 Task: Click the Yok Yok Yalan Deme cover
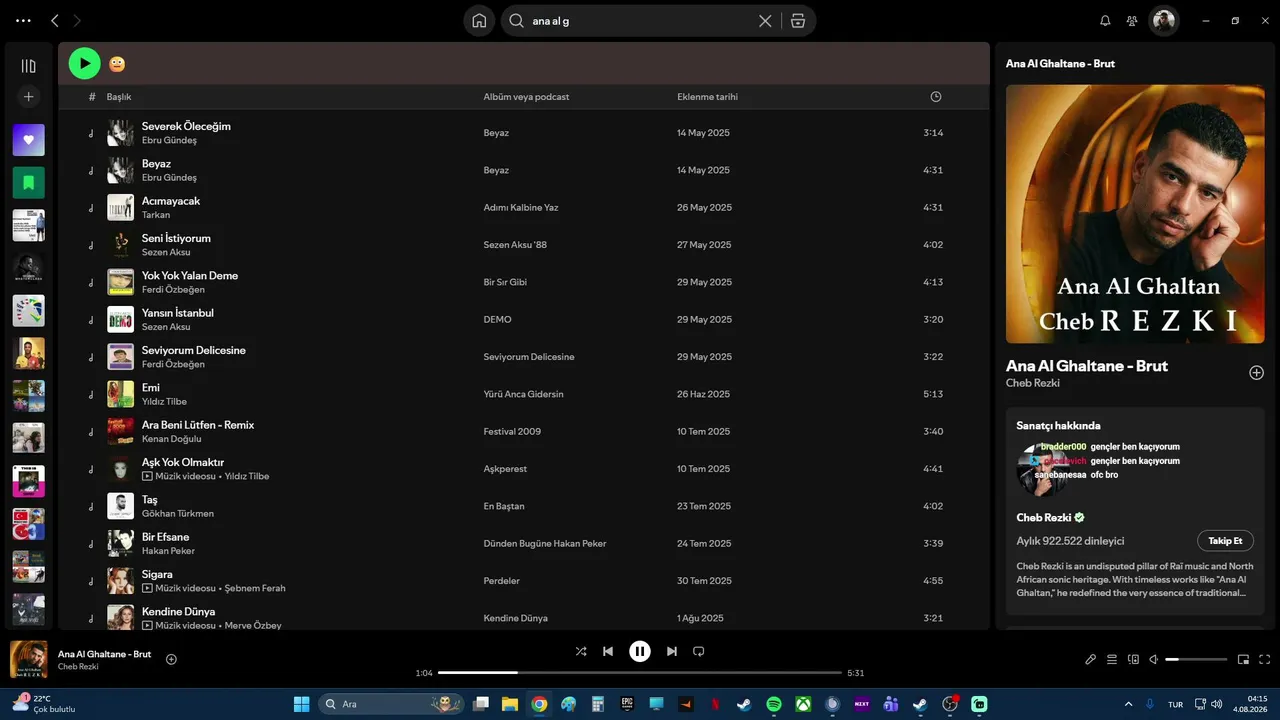point(120,282)
